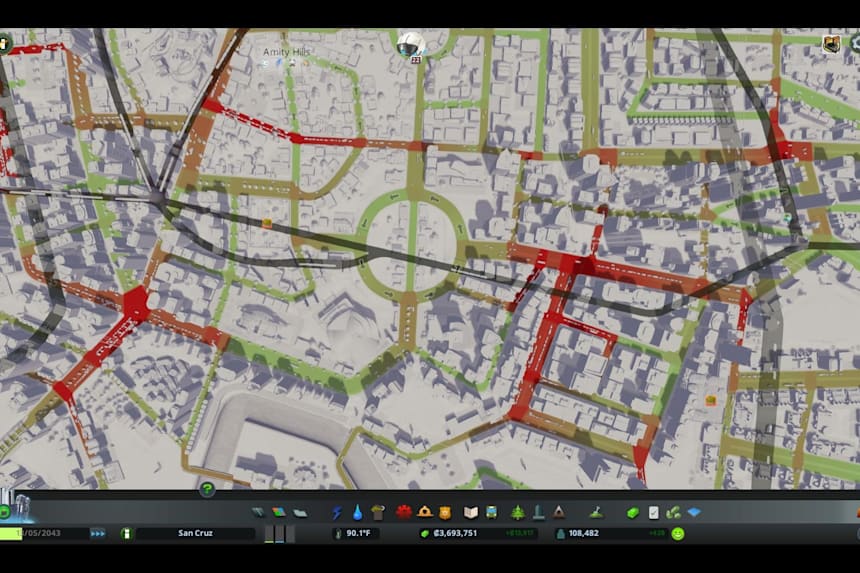Click the city happiness smiley face

[678, 534]
